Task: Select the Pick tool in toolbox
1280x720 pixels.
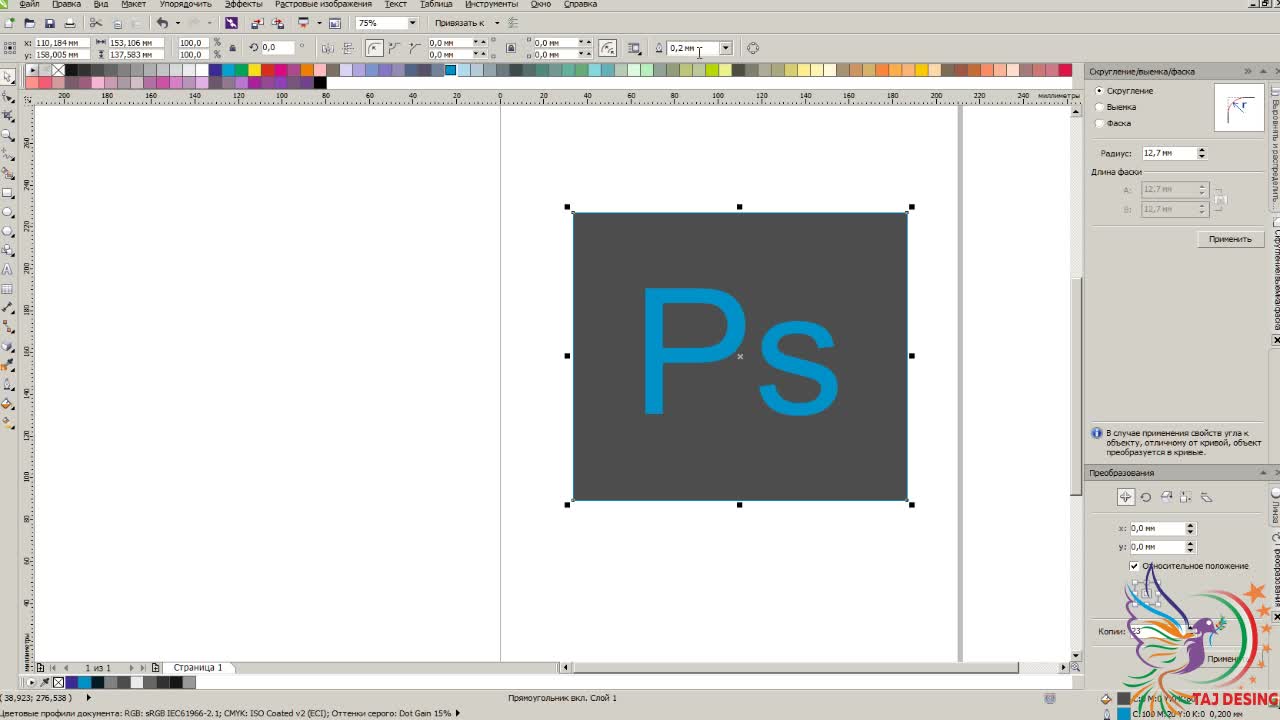Action: (x=8, y=77)
